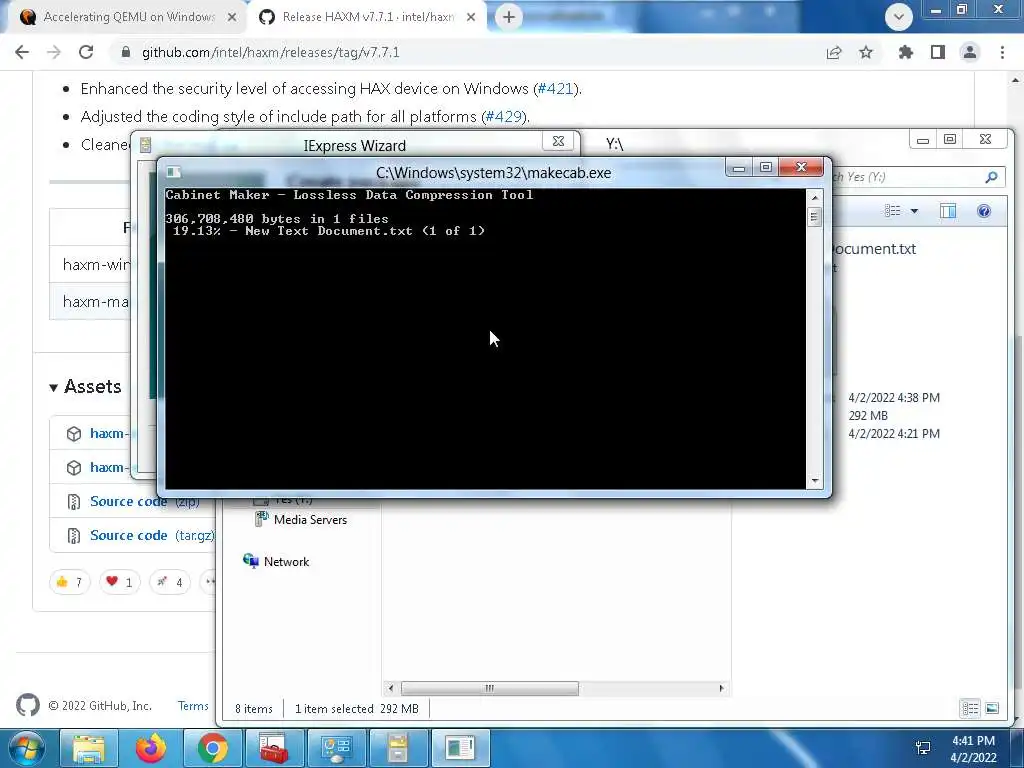1024x768 pixels.
Task: Open Windows Explorer from the taskbar
Action: click(x=88, y=748)
